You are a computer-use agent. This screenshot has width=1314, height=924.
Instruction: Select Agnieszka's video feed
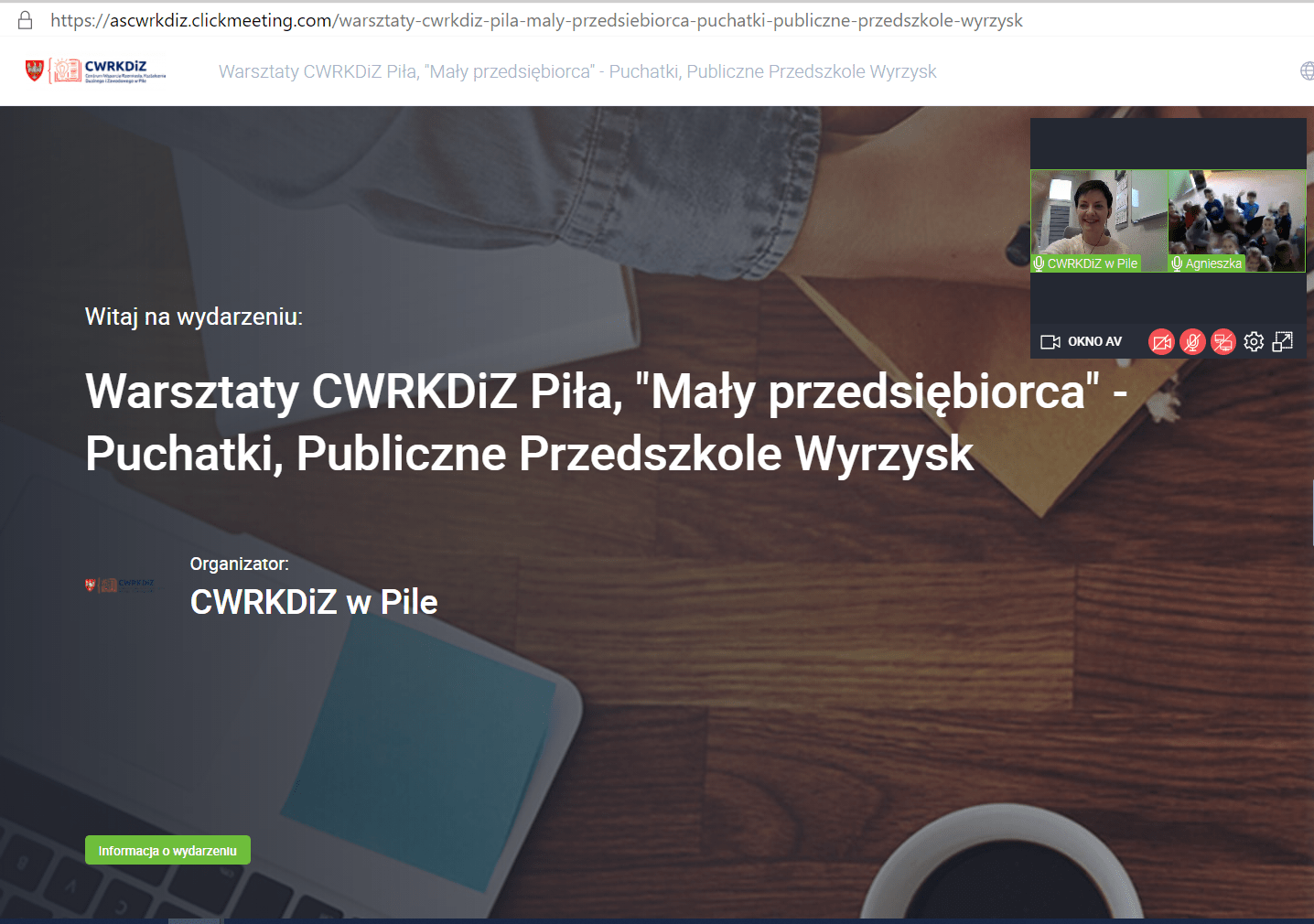point(1236,215)
